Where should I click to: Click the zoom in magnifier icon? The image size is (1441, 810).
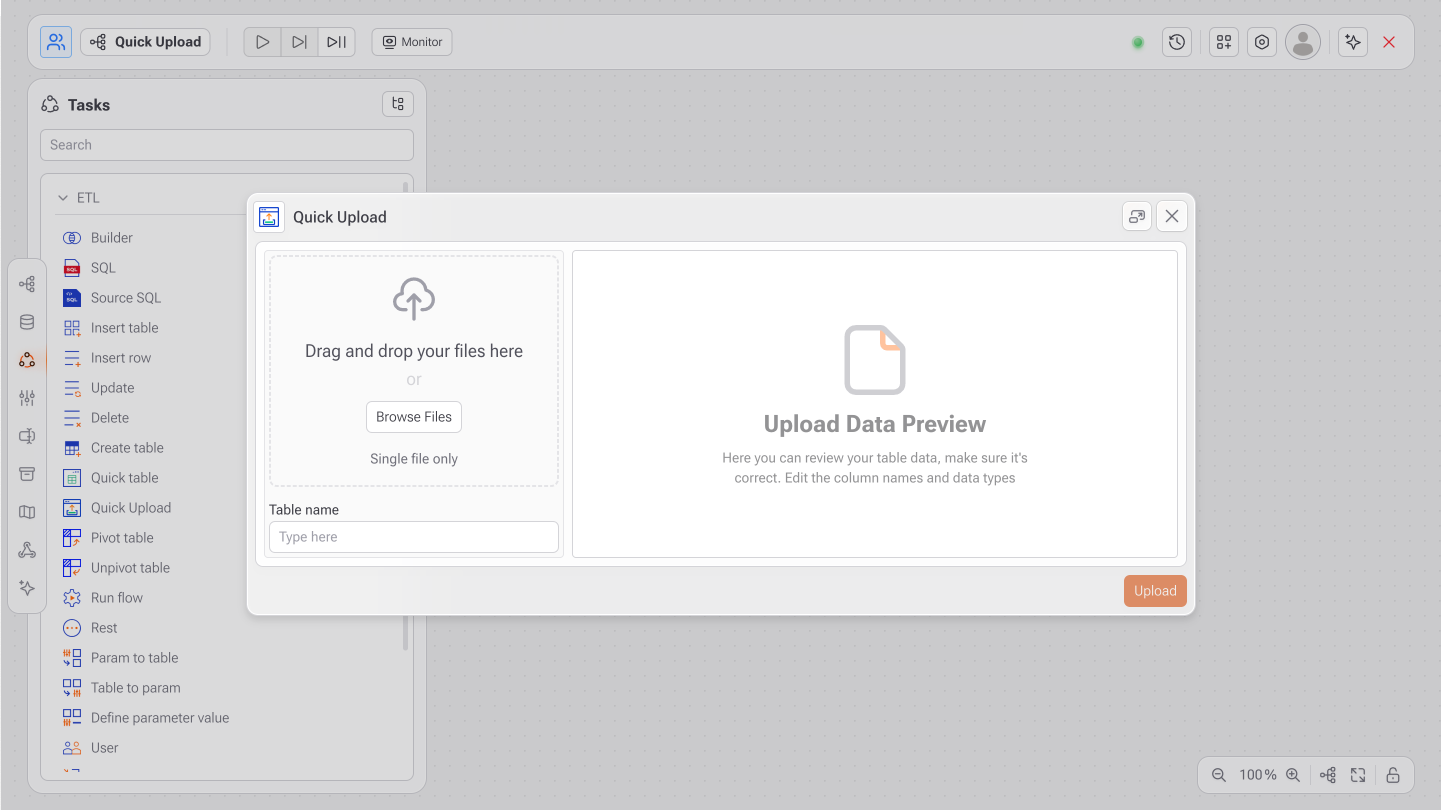1292,775
